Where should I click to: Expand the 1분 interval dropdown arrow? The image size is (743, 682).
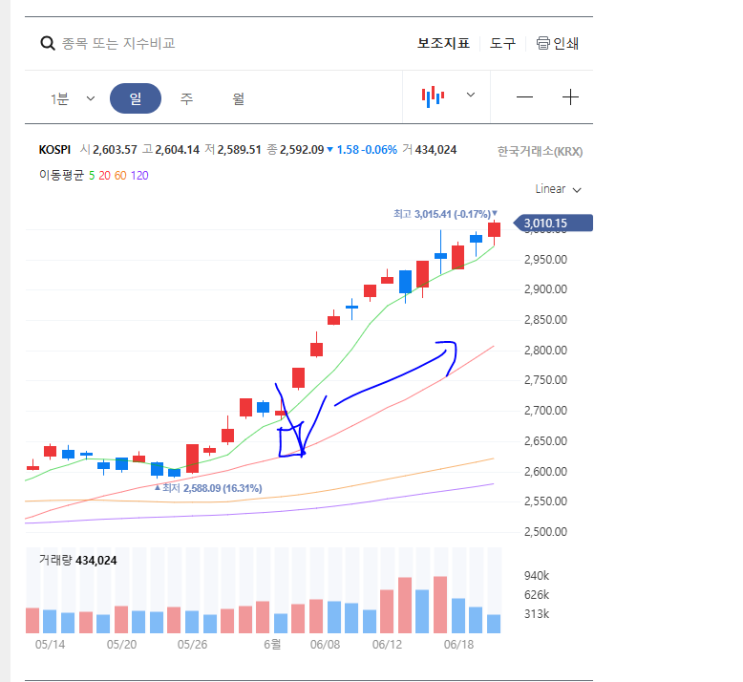tap(91, 99)
